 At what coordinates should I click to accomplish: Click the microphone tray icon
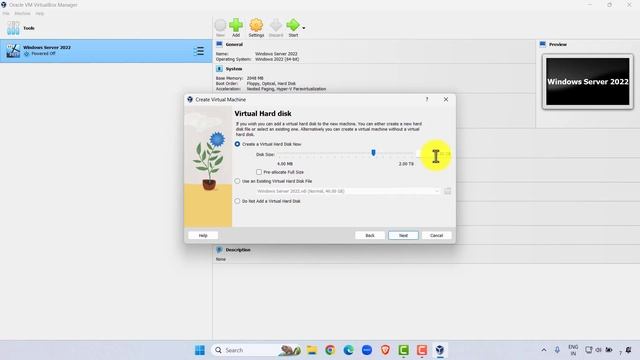(557, 350)
